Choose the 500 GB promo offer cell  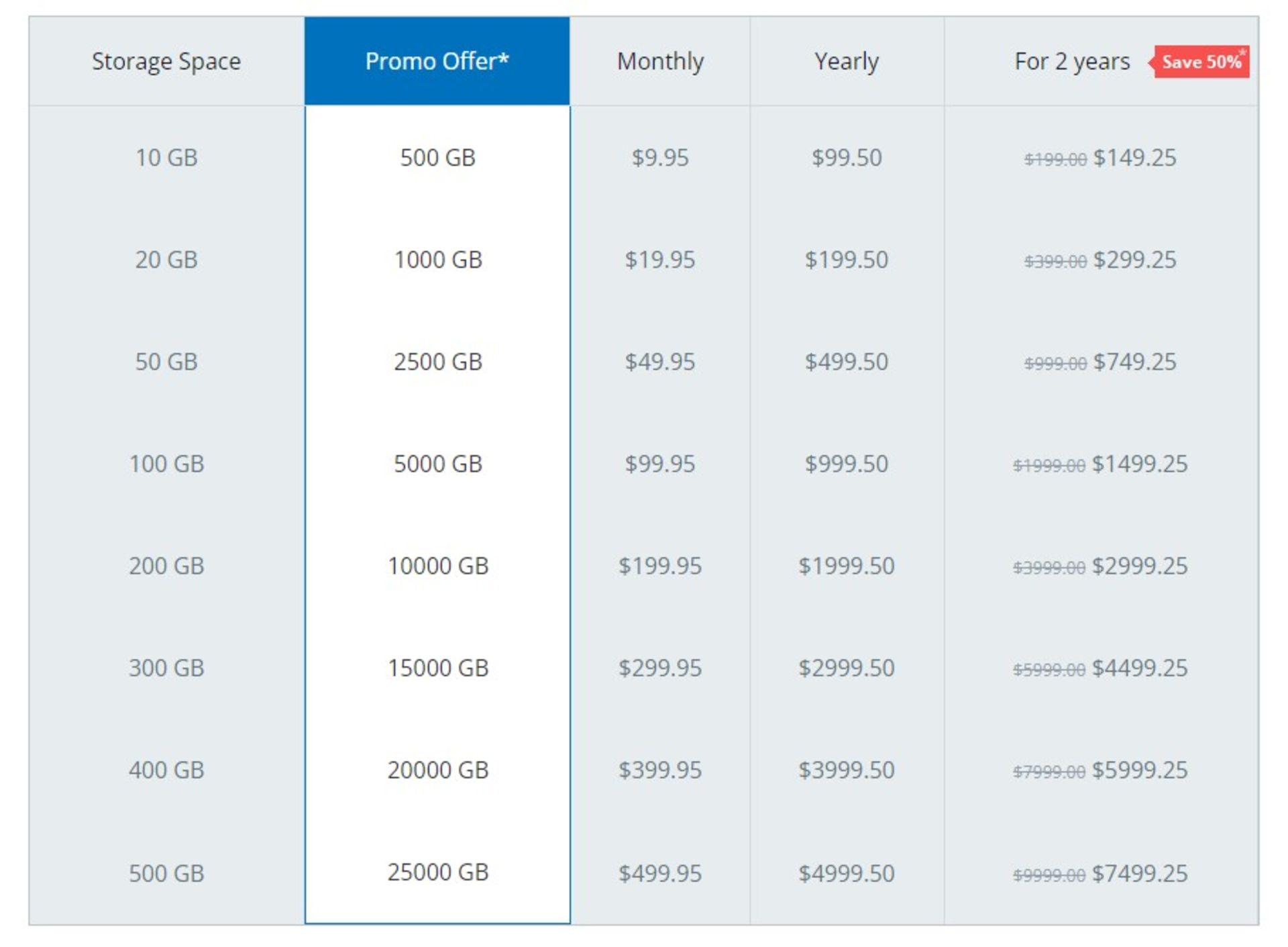[437, 158]
